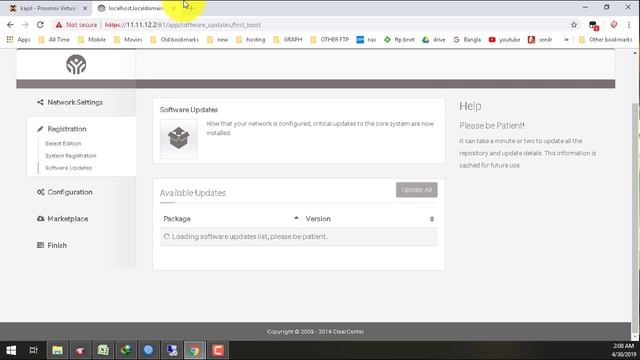Click the Not secure warning indicator
This screenshot has width=640, height=360.
pyautogui.click(x=76, y=25)
